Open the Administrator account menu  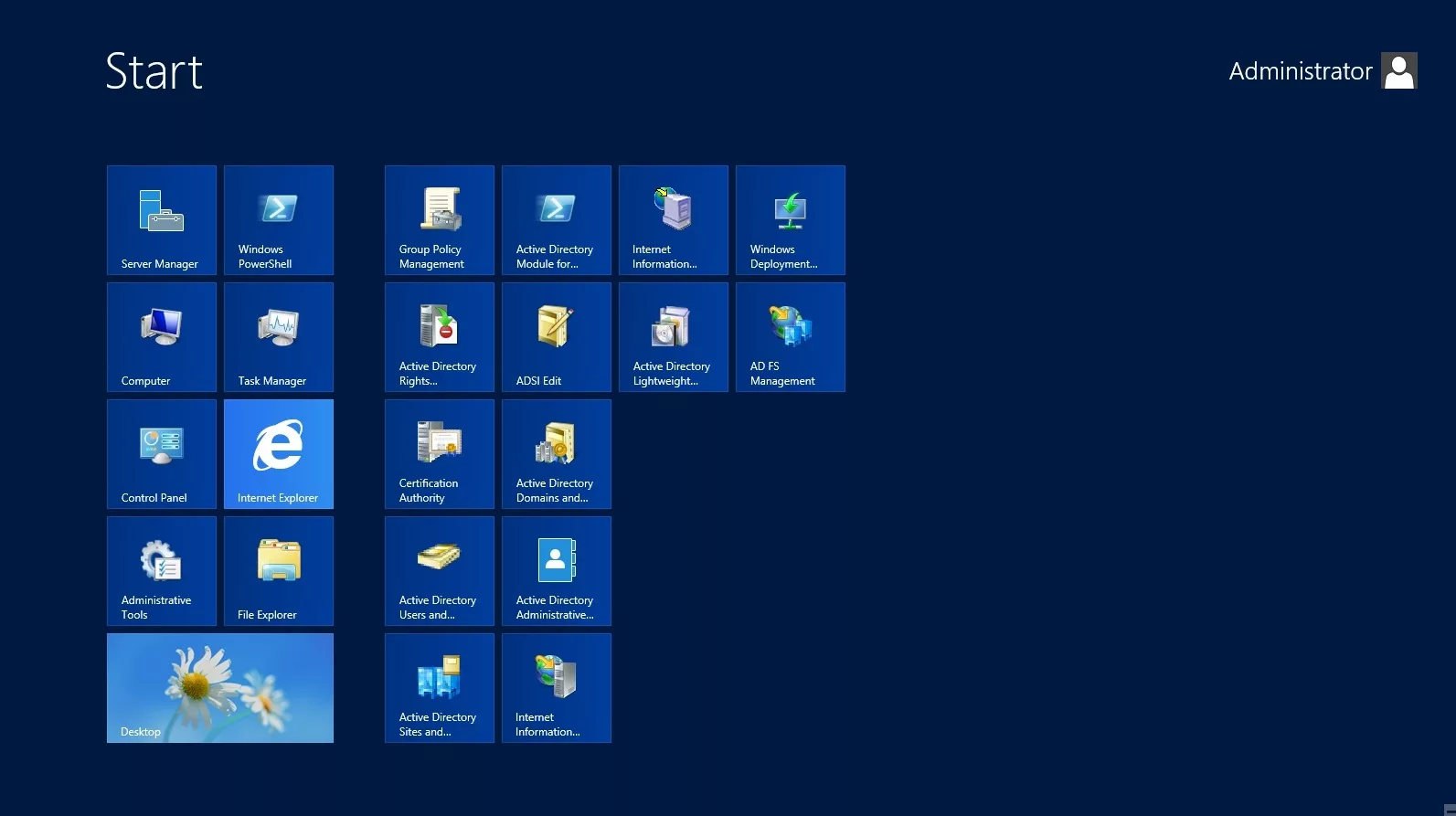tap(1323, 70)
